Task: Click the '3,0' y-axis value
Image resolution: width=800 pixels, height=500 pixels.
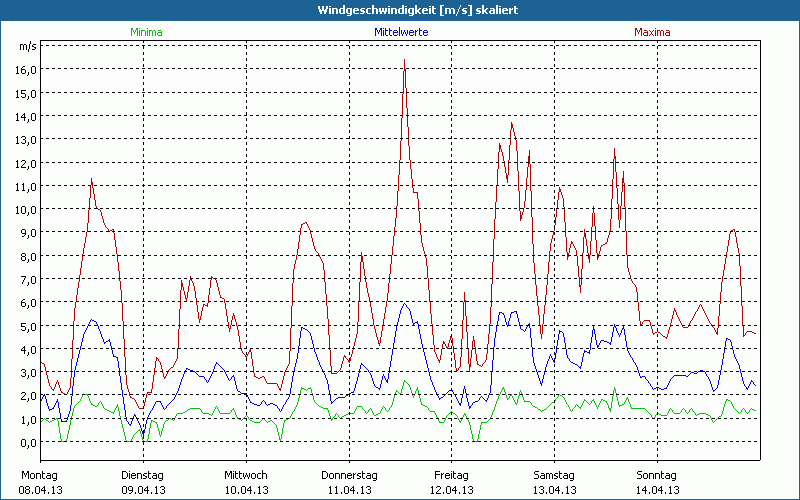Action: [29, 373]
